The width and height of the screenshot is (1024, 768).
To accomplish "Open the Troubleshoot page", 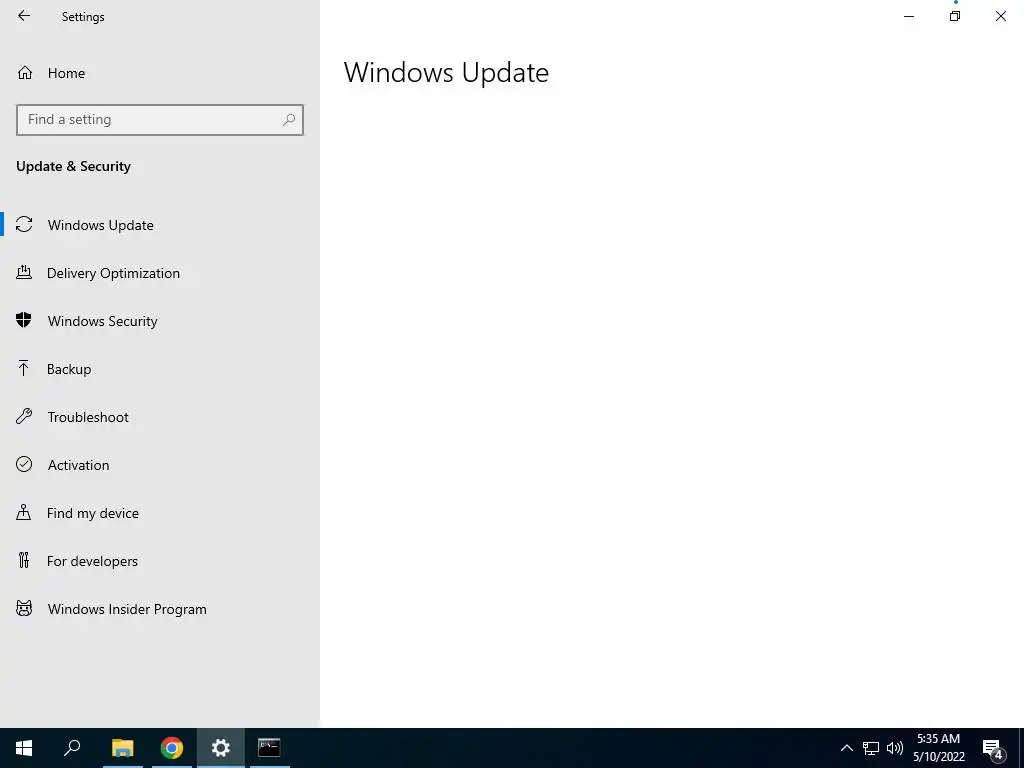I will 160,417.
